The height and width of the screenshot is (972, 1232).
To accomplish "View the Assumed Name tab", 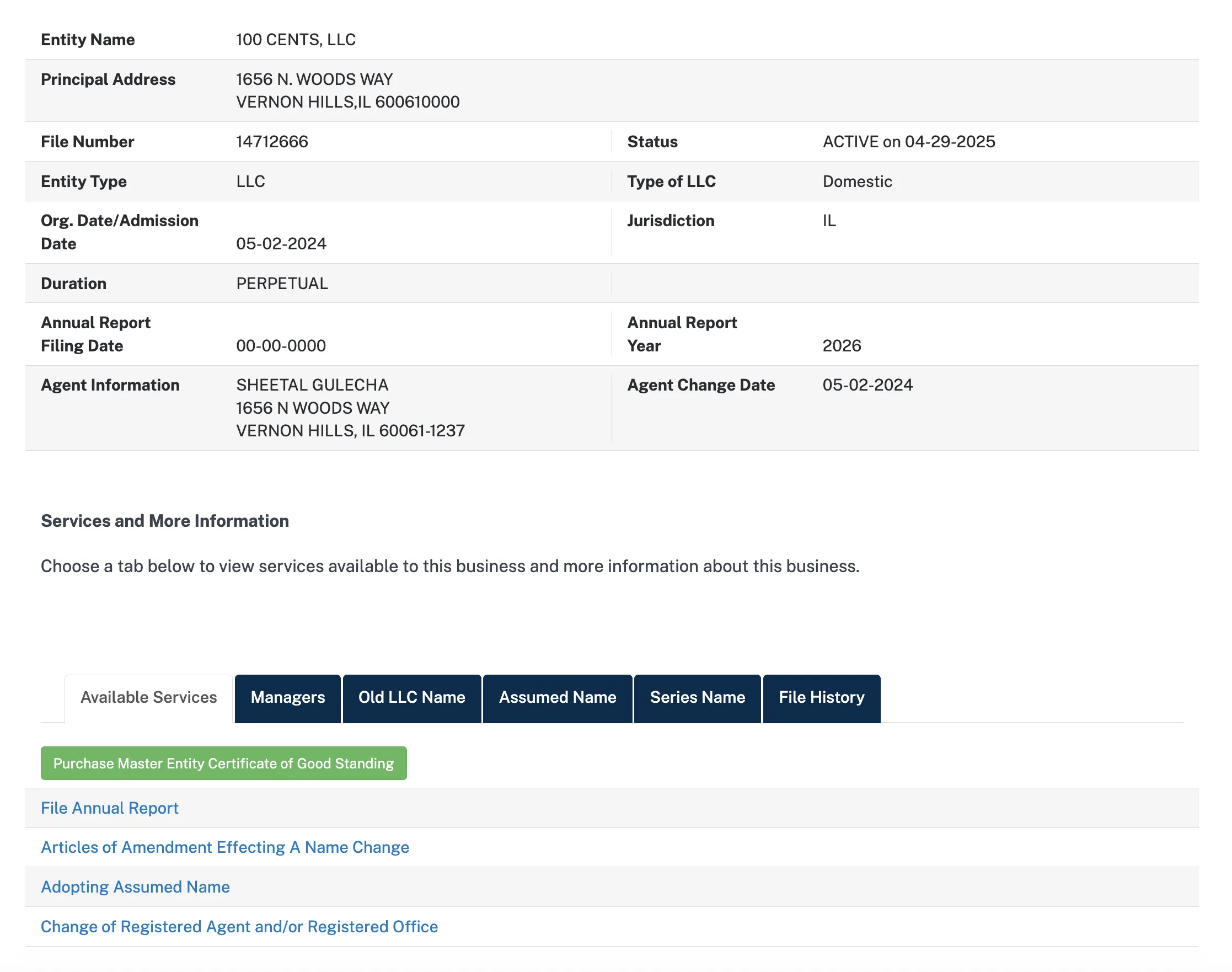I will tap(557, 698).
